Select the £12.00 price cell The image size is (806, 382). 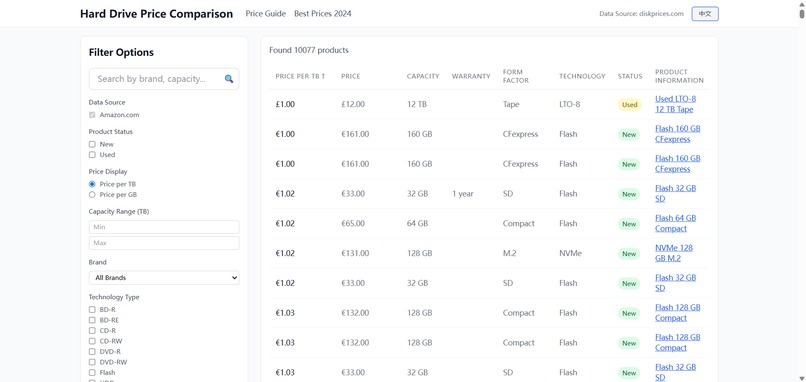coord(353,104)
